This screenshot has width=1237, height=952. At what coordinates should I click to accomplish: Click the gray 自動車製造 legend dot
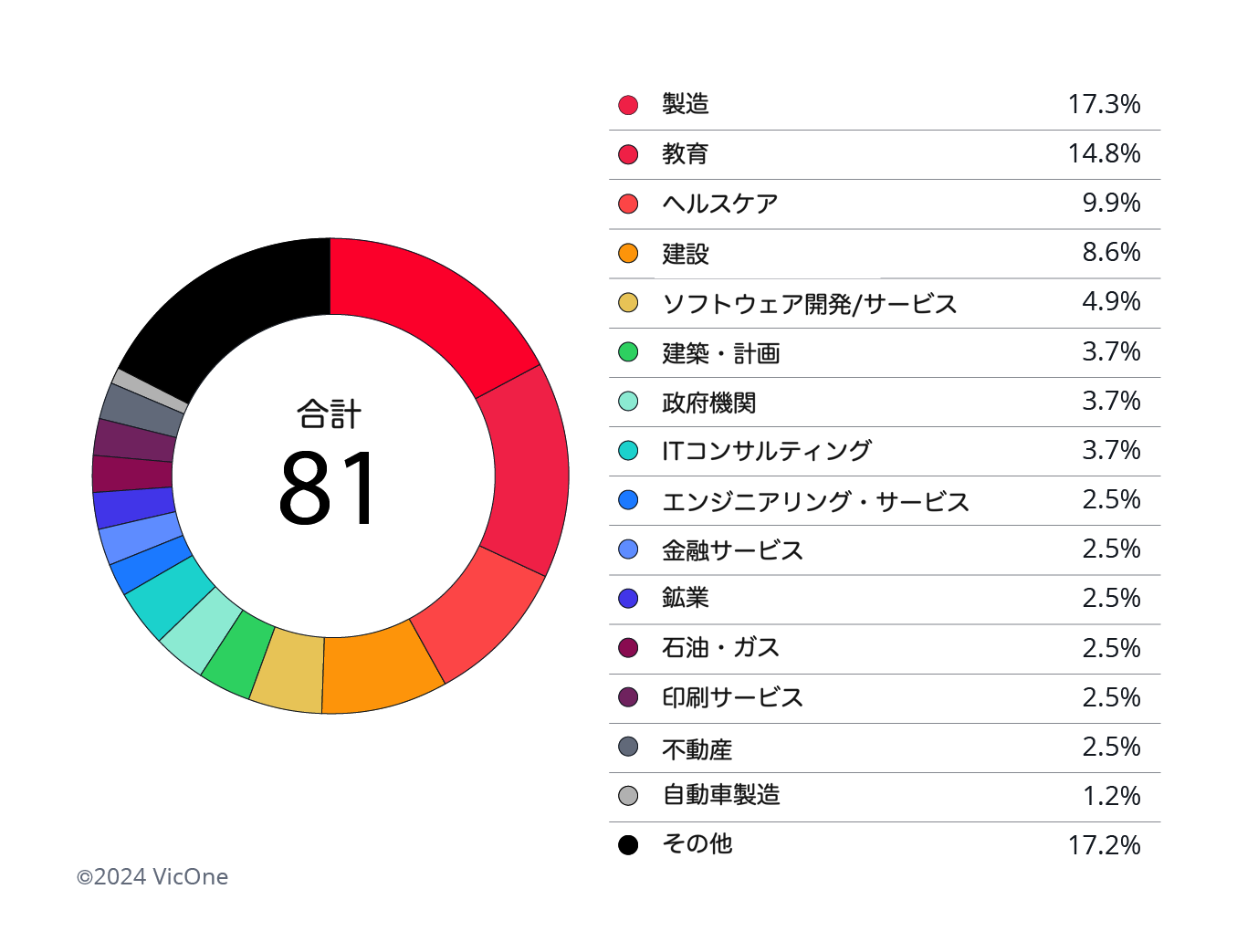pyautogui.click(x=628, y=796)
